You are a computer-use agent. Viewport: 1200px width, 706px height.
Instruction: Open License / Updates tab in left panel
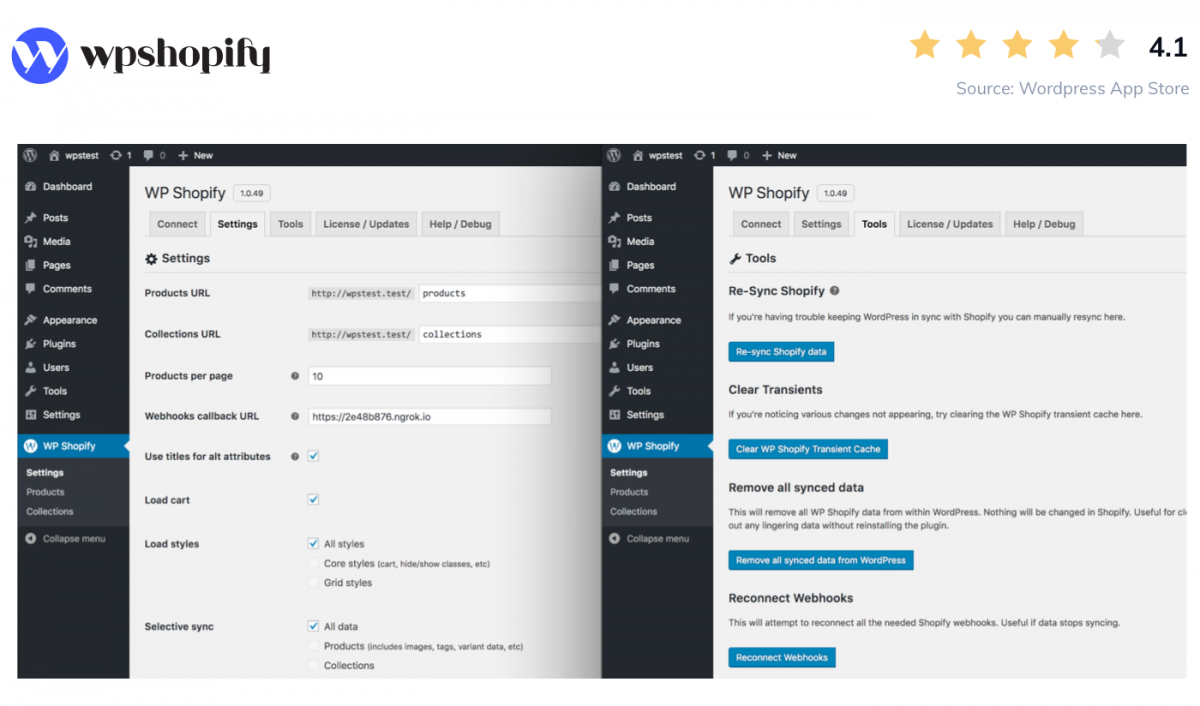pyautogui.click(x=366, y=224)
